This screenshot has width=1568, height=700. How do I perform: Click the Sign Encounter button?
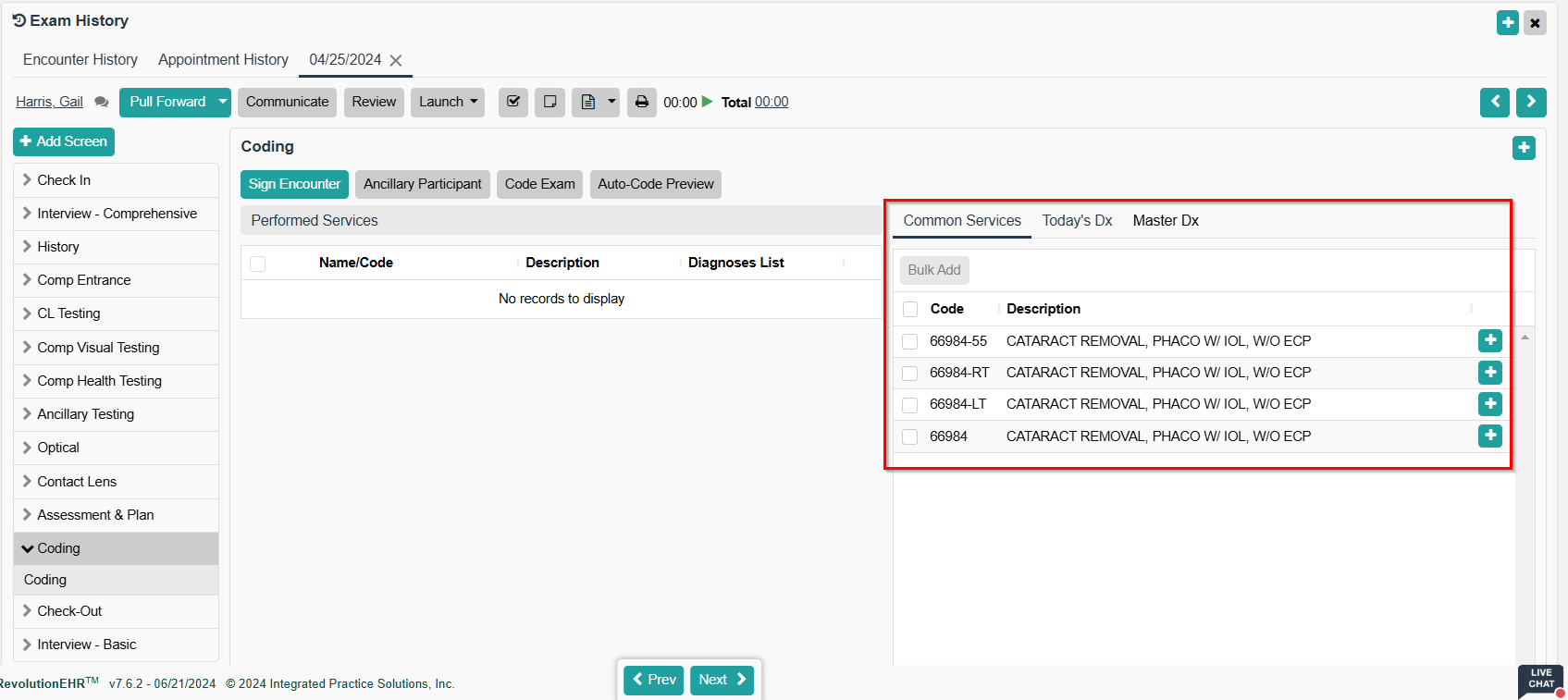[x=294, y=184]
